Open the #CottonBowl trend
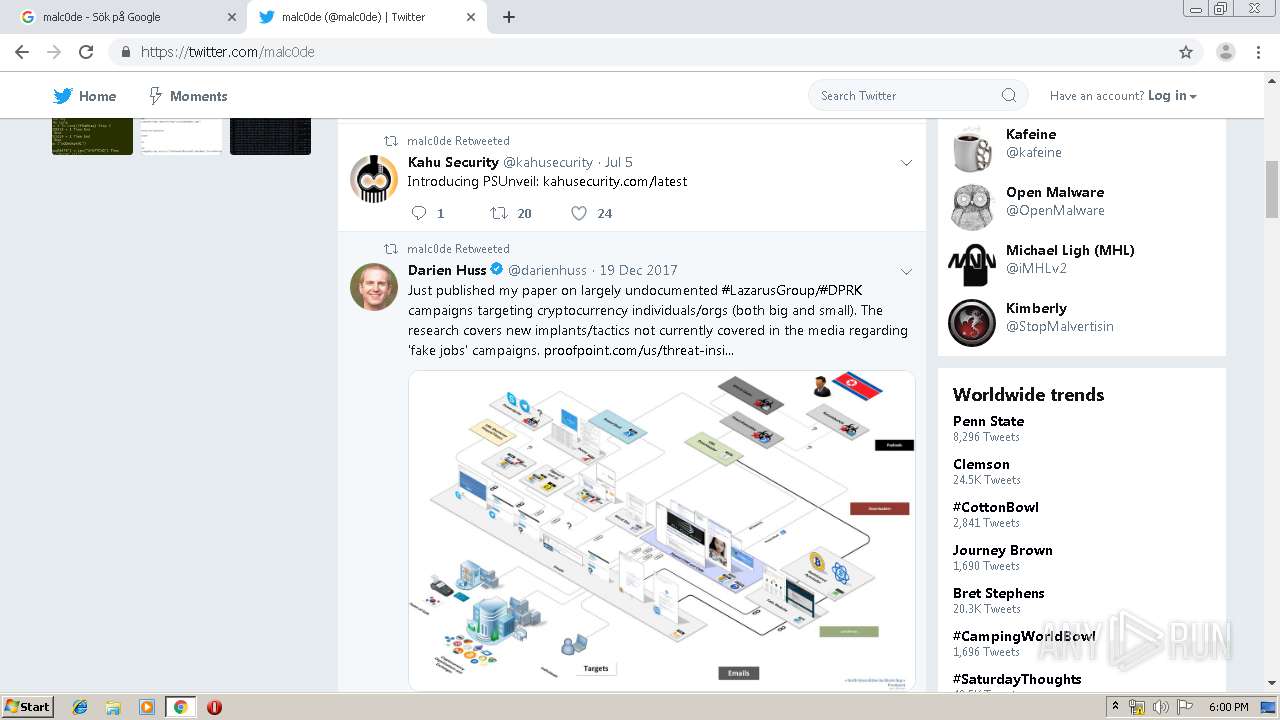Screen dimensions: 1280x720 pos(996,507)
